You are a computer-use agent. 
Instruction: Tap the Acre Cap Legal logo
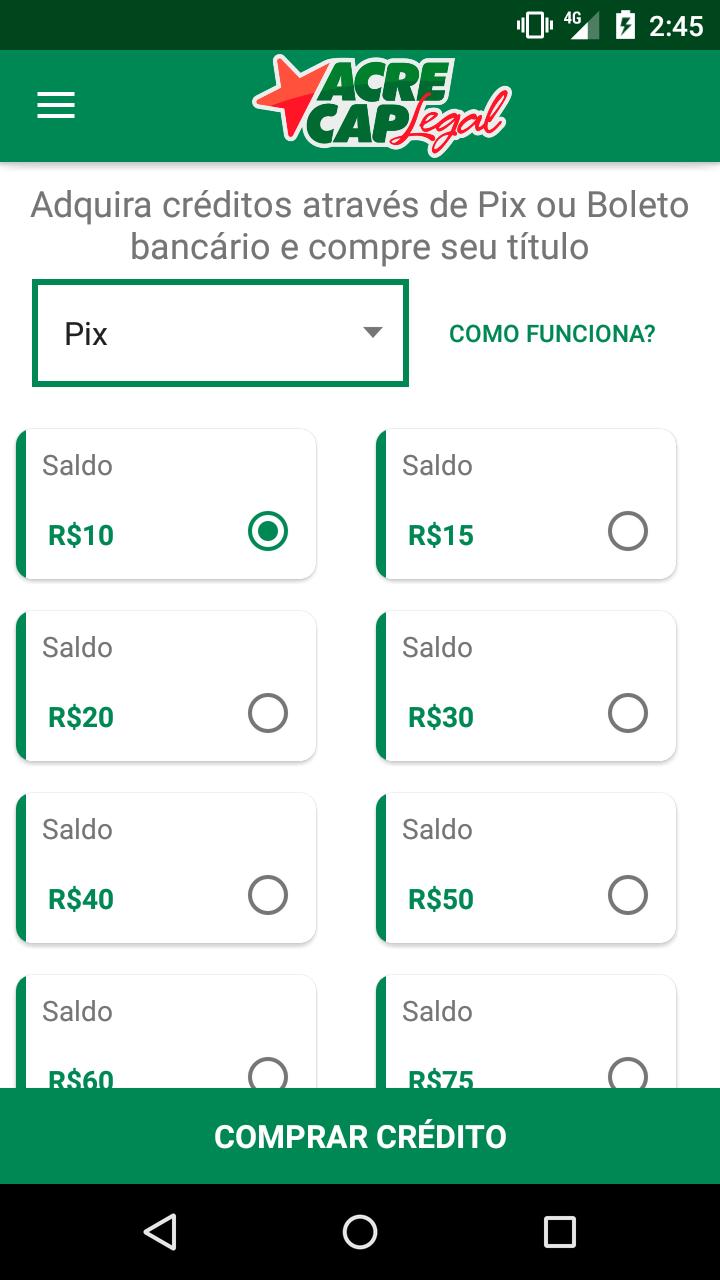[382, 106]
